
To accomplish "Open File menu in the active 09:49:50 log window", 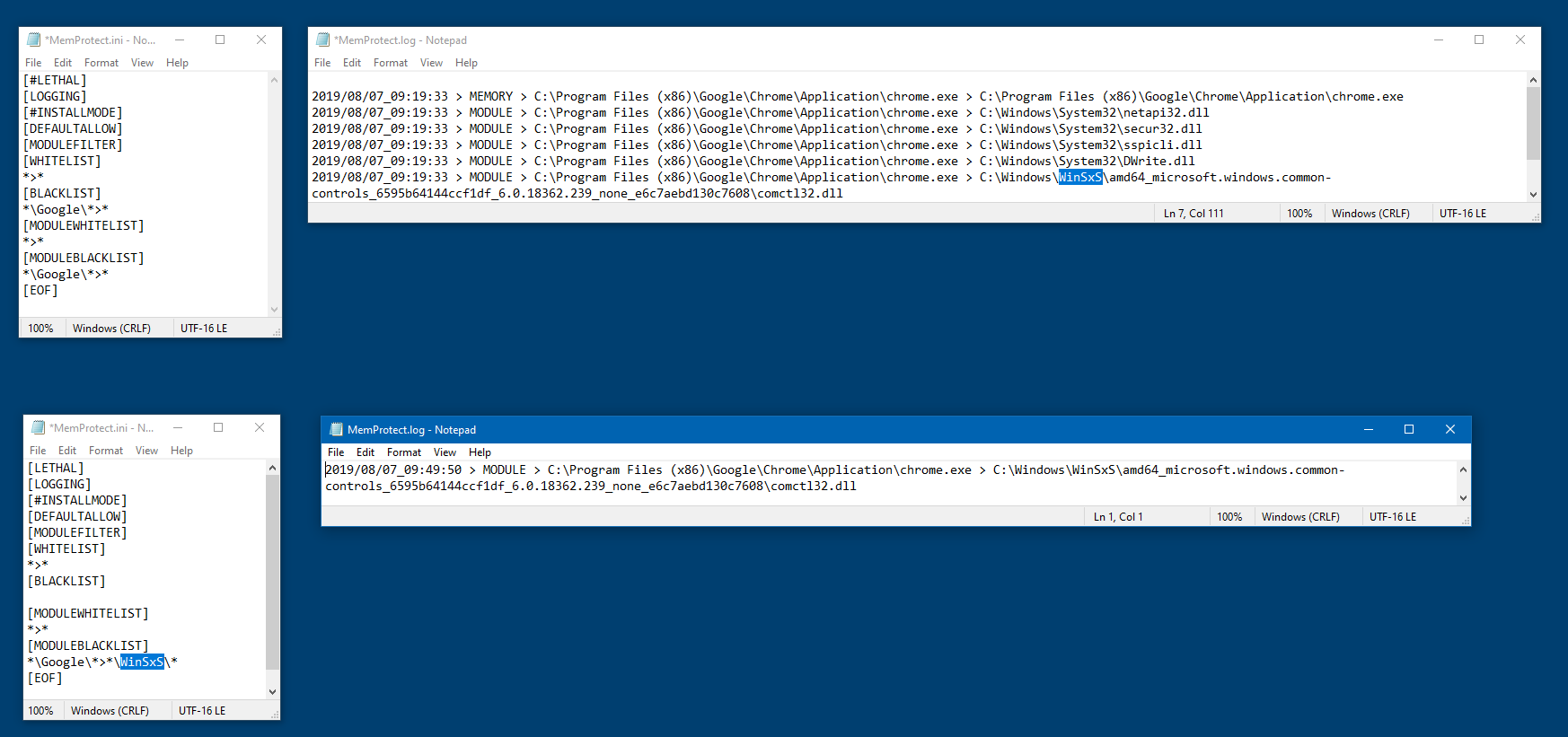I will [x=336, y=452].
